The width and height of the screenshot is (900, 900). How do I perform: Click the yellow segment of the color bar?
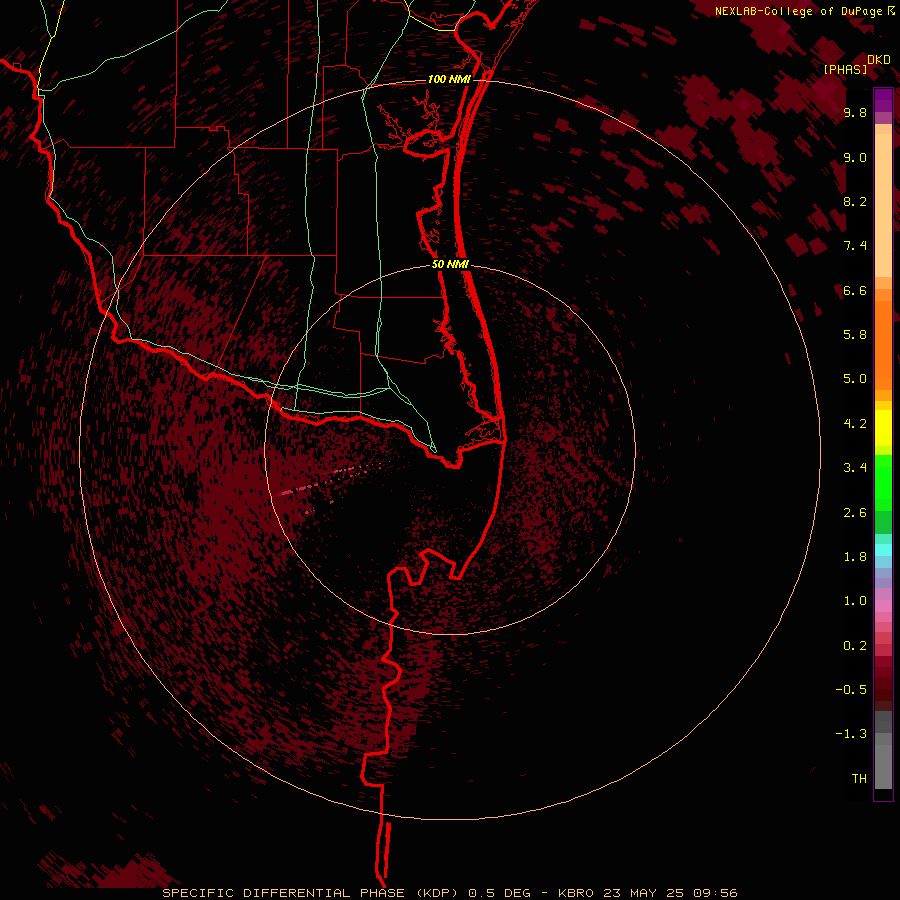883,428
